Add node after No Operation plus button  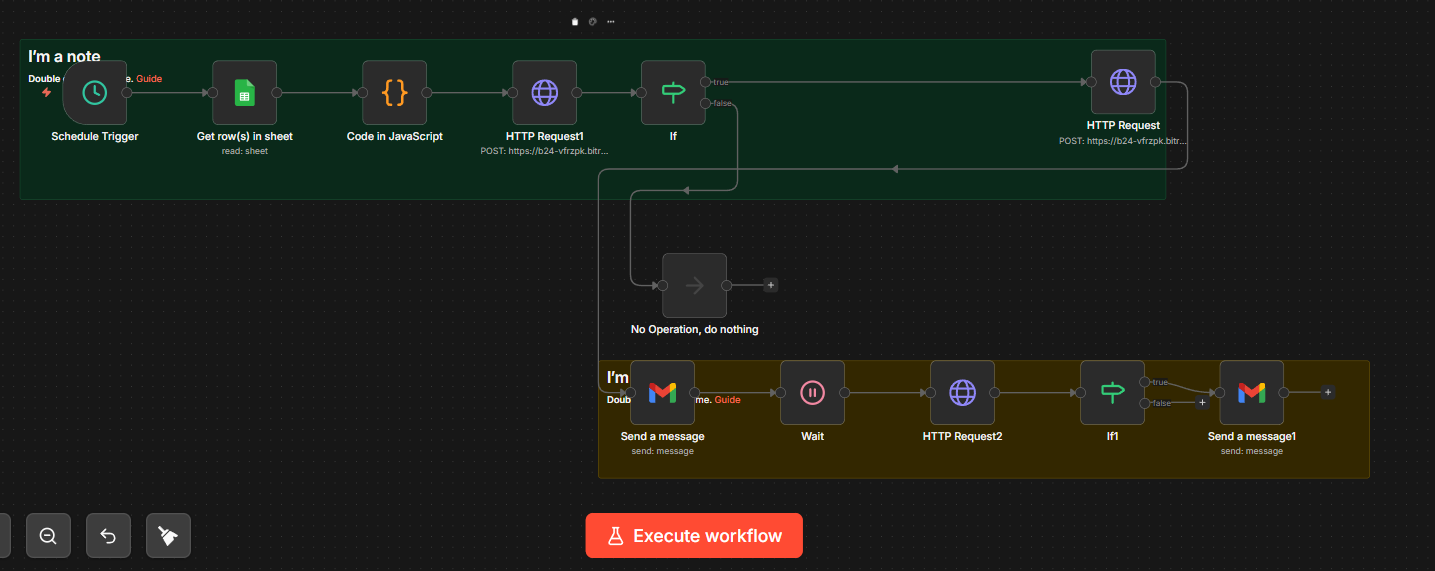tap(771, 285)
